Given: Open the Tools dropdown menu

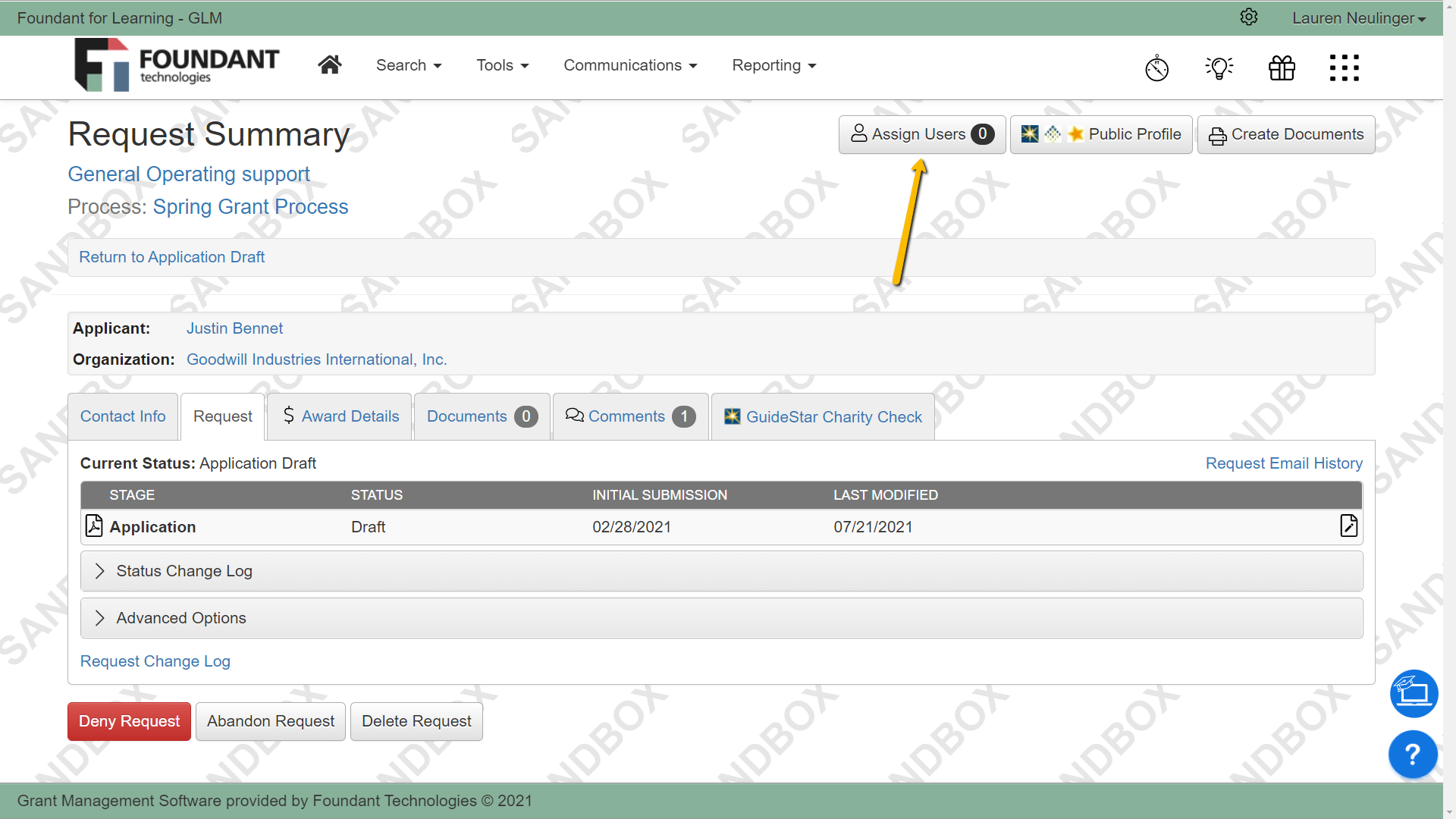Looking at the screenshot, I should tap(502, 65).
